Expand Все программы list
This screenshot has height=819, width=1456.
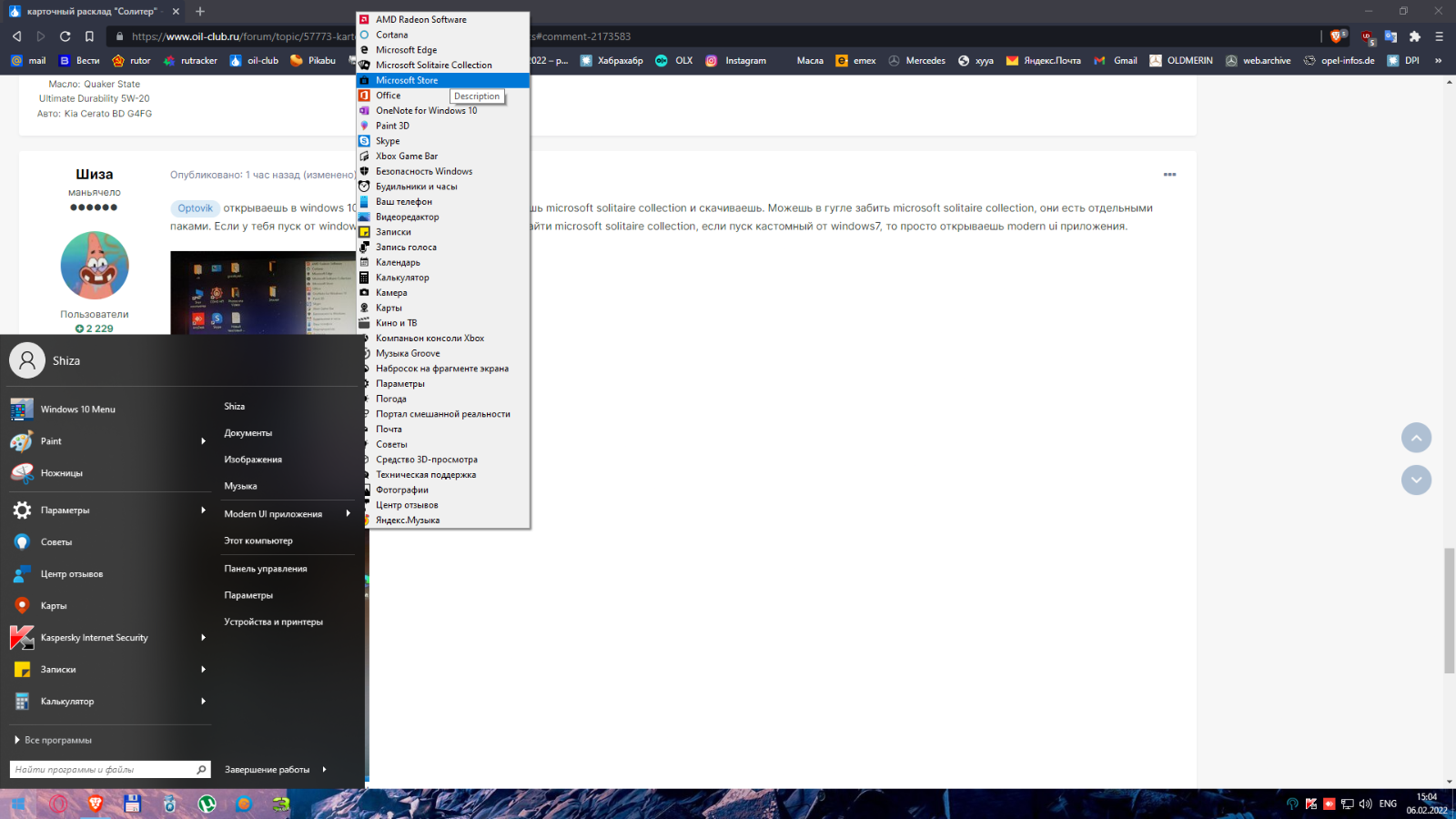pos(54,741)
